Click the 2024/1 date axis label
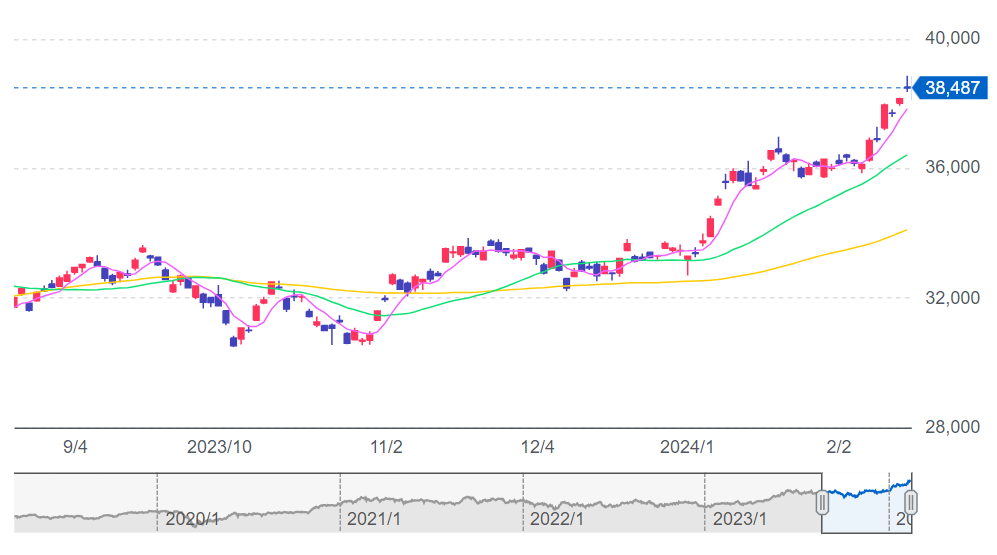 [686, 447]
